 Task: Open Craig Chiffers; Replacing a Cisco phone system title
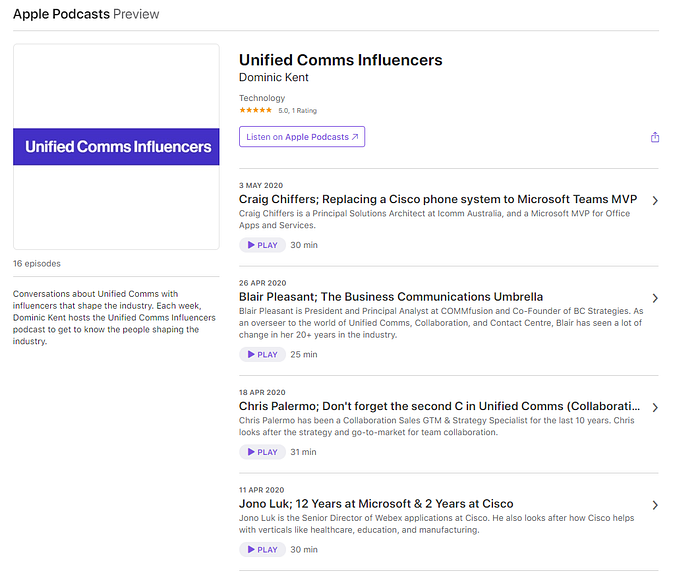pos(438,199)
